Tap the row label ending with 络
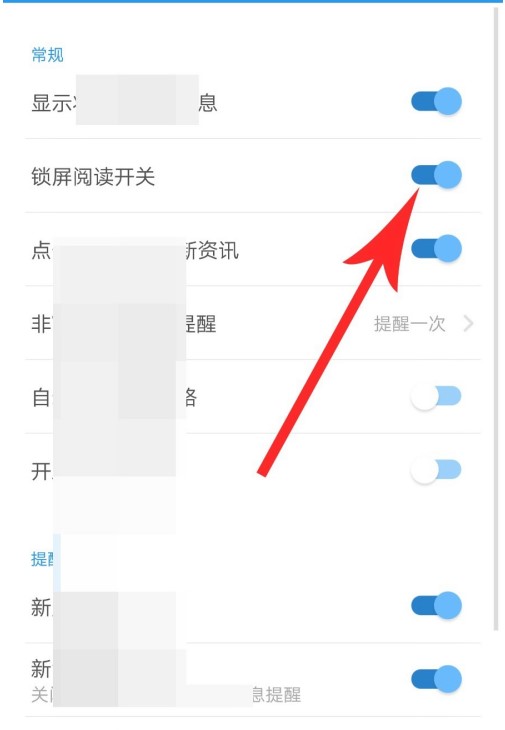The image size is (505, 730). click(114, 398)
